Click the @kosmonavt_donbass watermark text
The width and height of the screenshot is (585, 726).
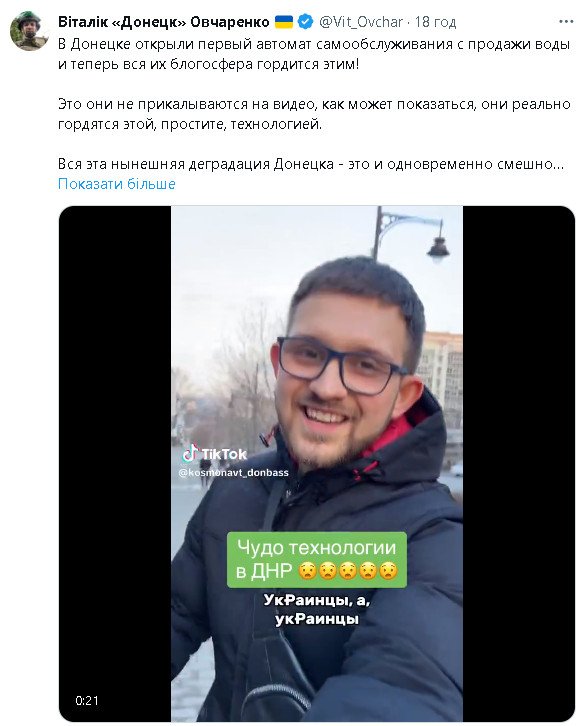pos(233,473)
